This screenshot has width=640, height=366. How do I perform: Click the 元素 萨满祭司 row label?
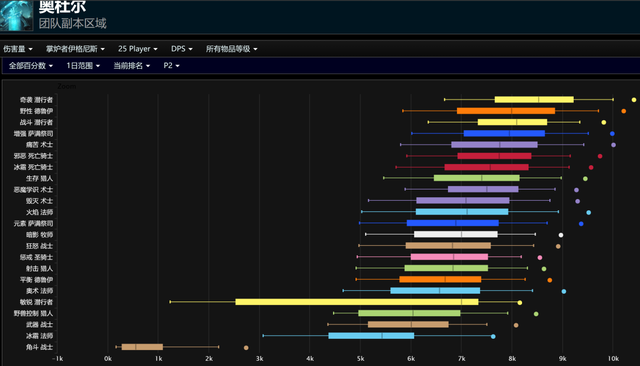coord(33,224)
